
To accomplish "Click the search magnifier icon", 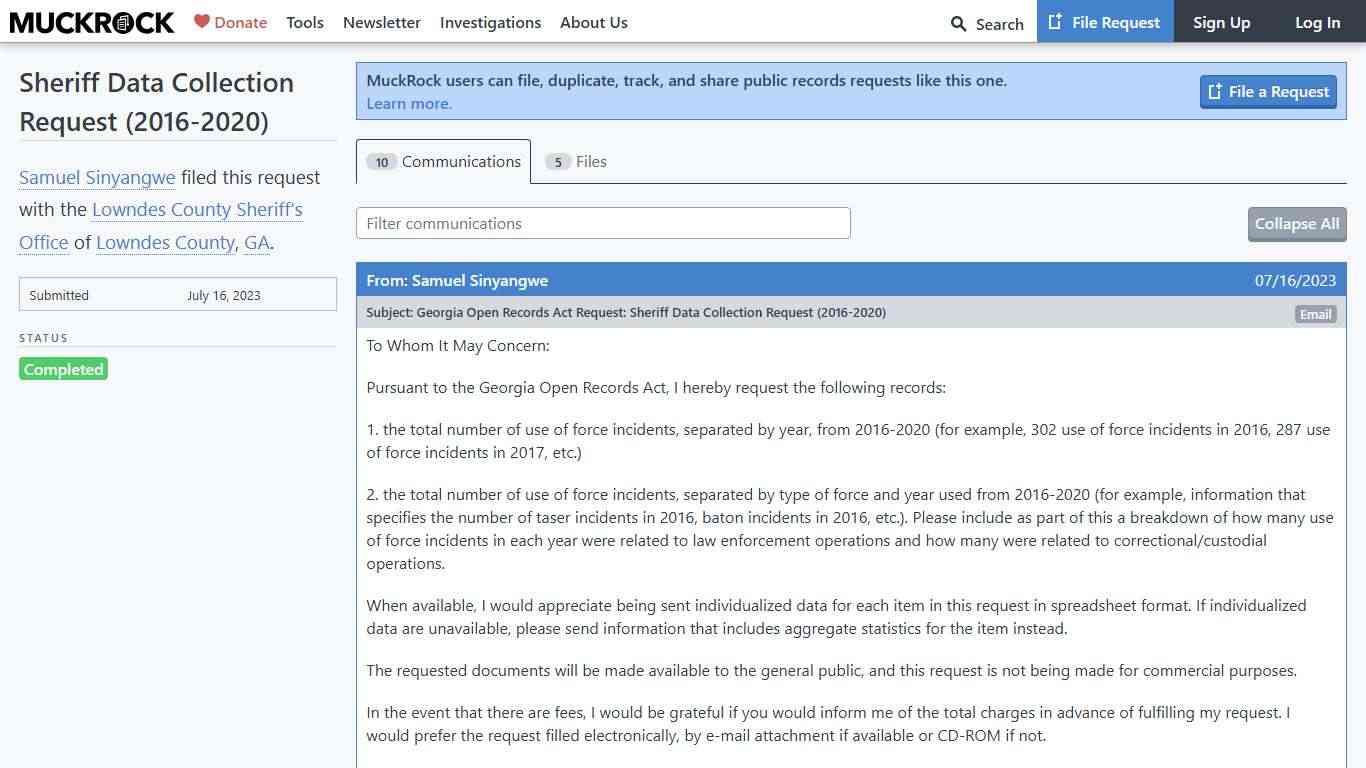I will pos(958,23).
